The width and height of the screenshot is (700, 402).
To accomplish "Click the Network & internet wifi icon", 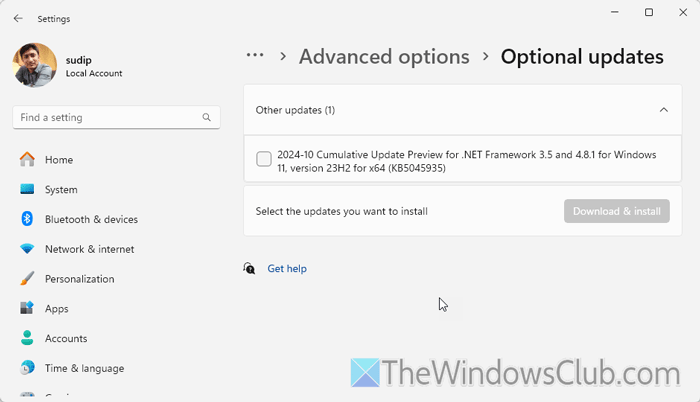I will [27, 249].
